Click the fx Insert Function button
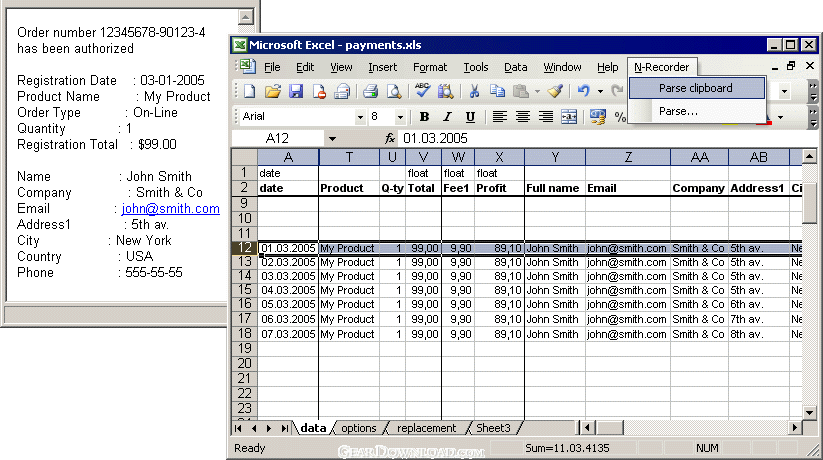Image resolution: width=823 pixels, height=460 pixels. point(389,138)
